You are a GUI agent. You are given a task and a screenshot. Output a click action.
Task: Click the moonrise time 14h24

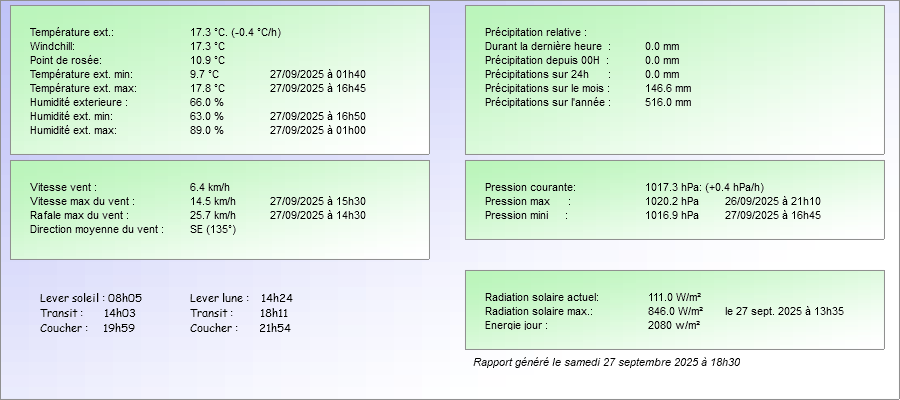276,298
